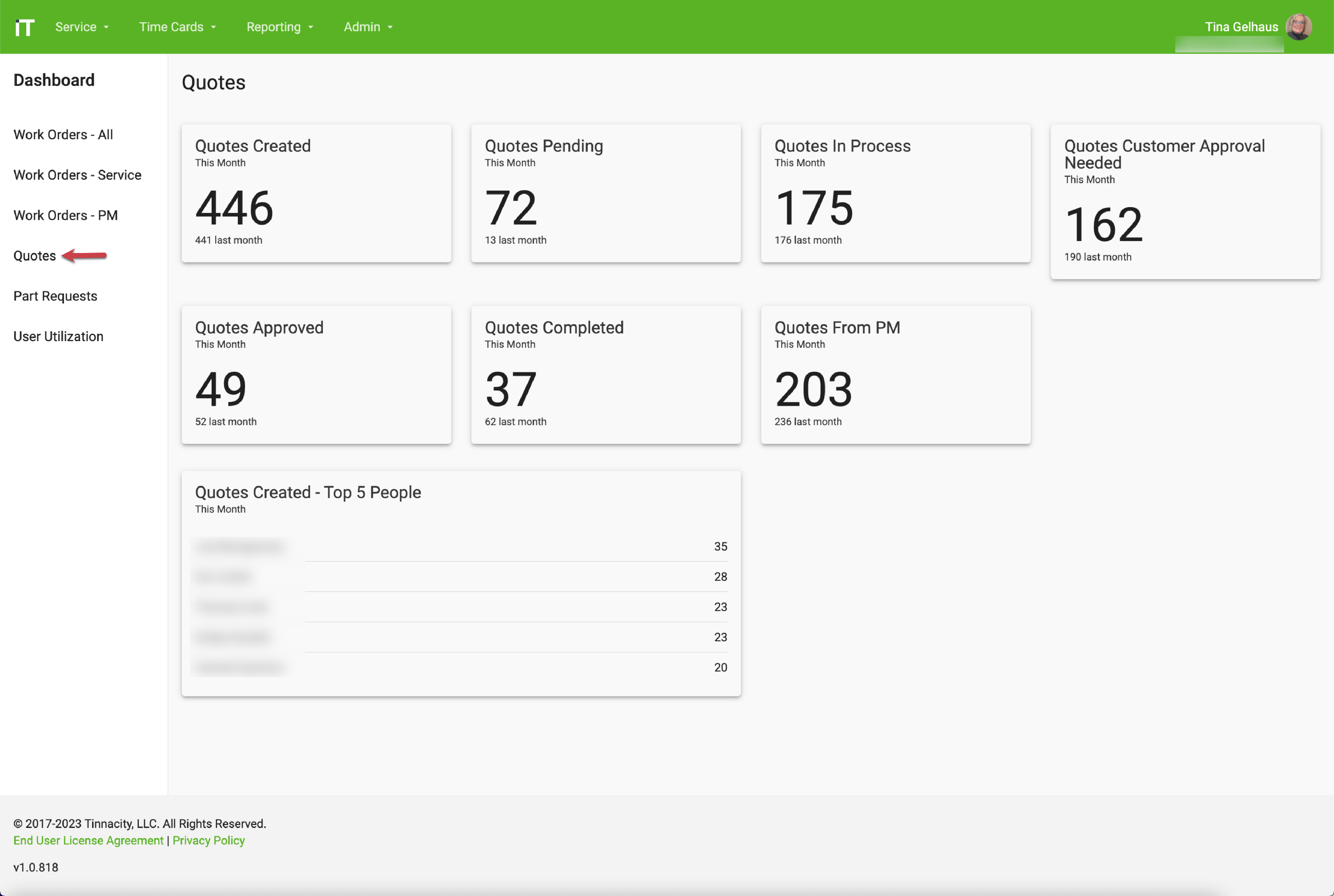This screenshot has height=896, width=1334.
Task: Click the Quotes Created metric card
Action: point(315,193)
